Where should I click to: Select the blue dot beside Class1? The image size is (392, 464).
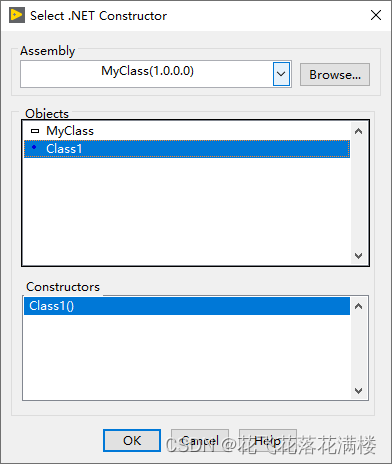pyautogui.click(x=34, y=147)
